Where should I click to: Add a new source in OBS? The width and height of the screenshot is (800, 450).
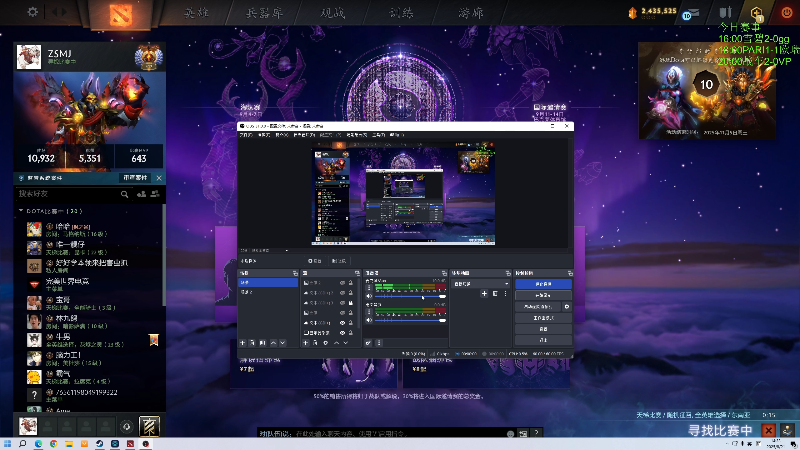click(306, 343)
